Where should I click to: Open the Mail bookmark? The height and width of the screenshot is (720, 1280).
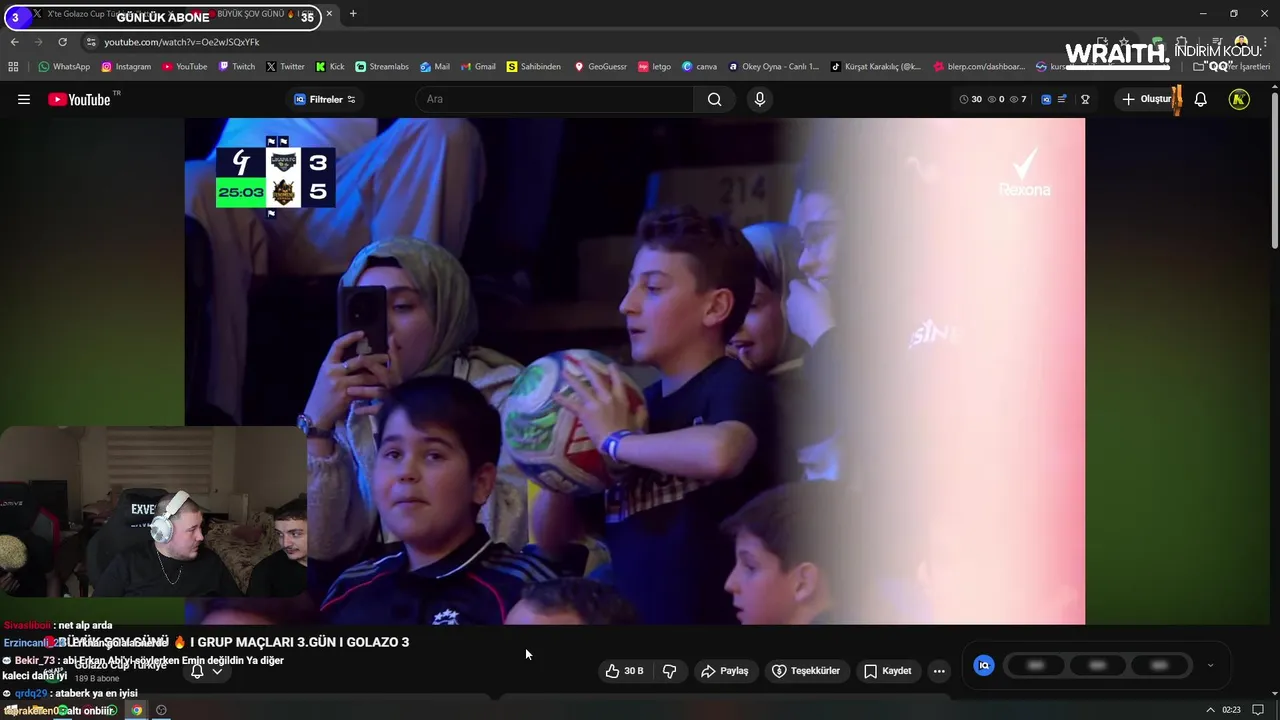click(435, 67)
